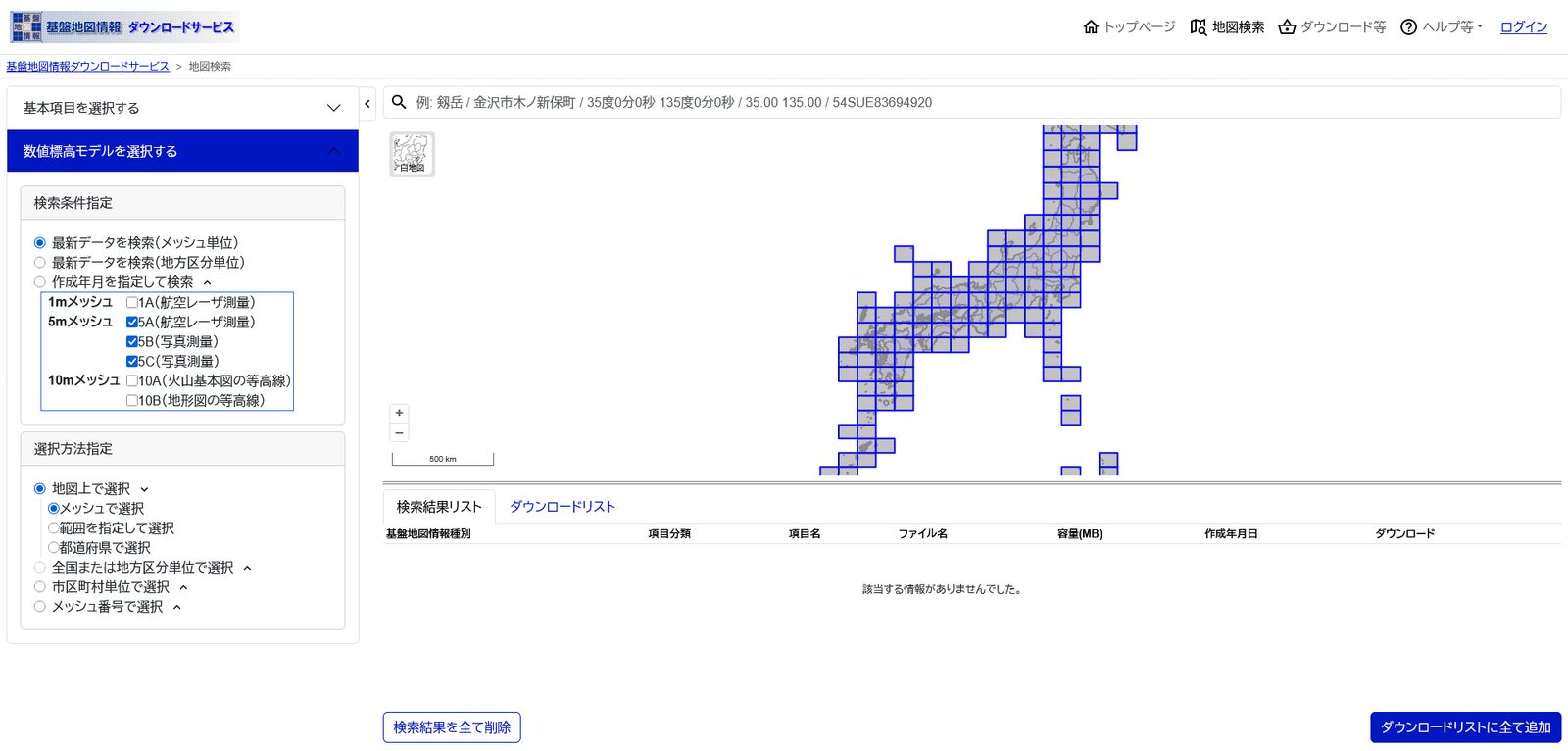Enable 1A(航空レーザ測量) checkbox
The width and height of the screenshot is (1568, 751).
132,303
